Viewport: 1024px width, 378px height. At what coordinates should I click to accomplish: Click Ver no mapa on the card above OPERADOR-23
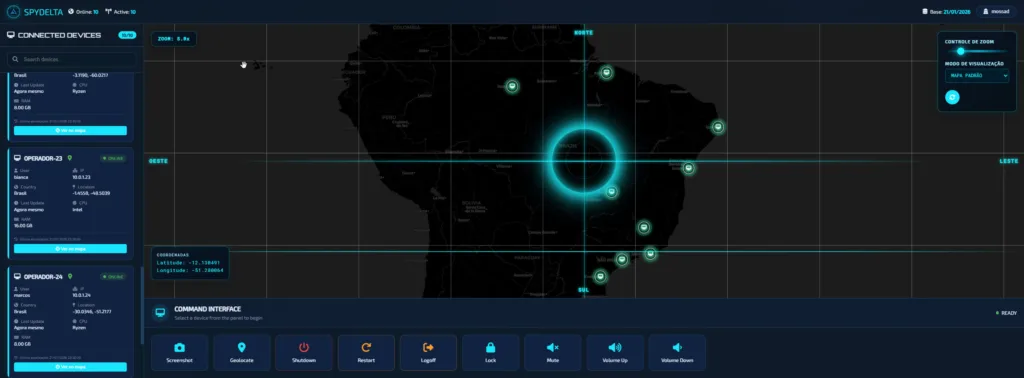point(71,131)
